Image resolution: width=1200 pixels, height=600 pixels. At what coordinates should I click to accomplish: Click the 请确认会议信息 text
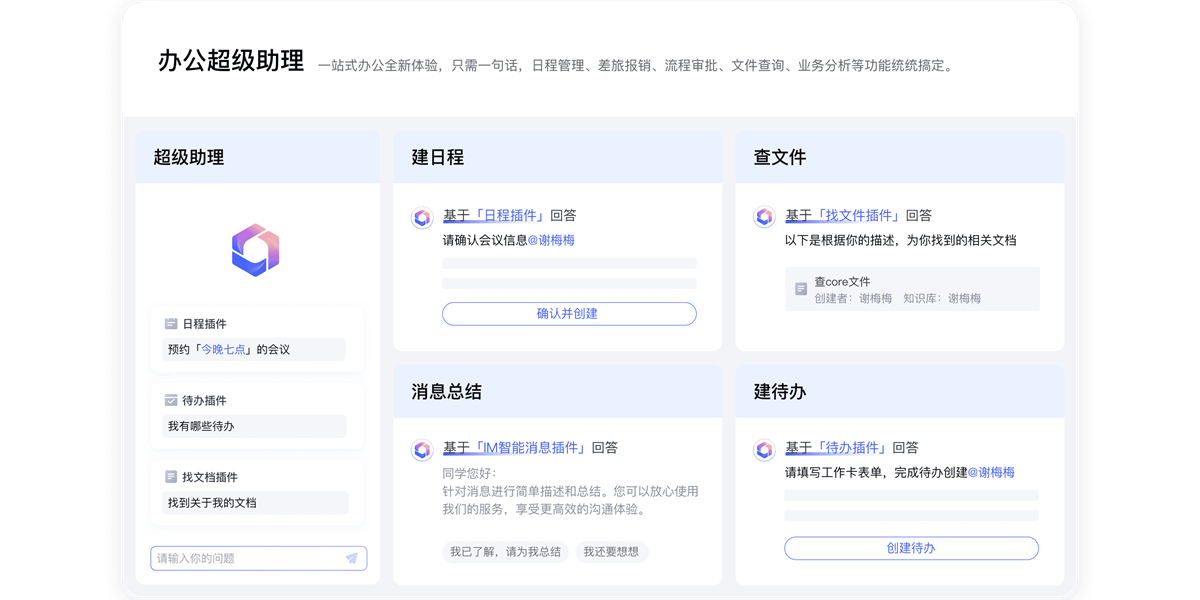point(485,240)
